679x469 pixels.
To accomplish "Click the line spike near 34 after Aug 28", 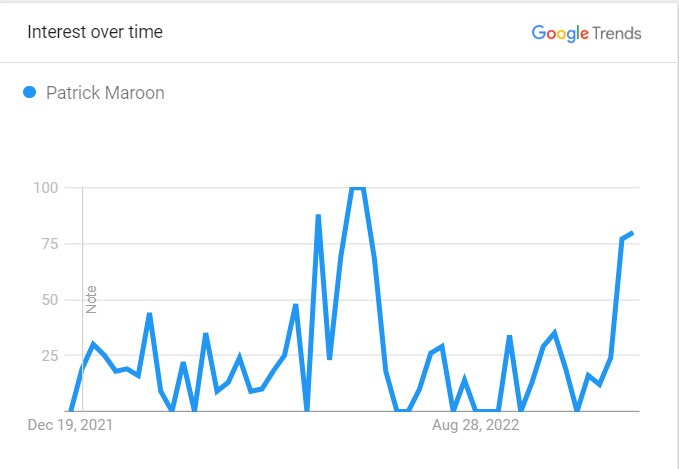I will pos(510,336).
